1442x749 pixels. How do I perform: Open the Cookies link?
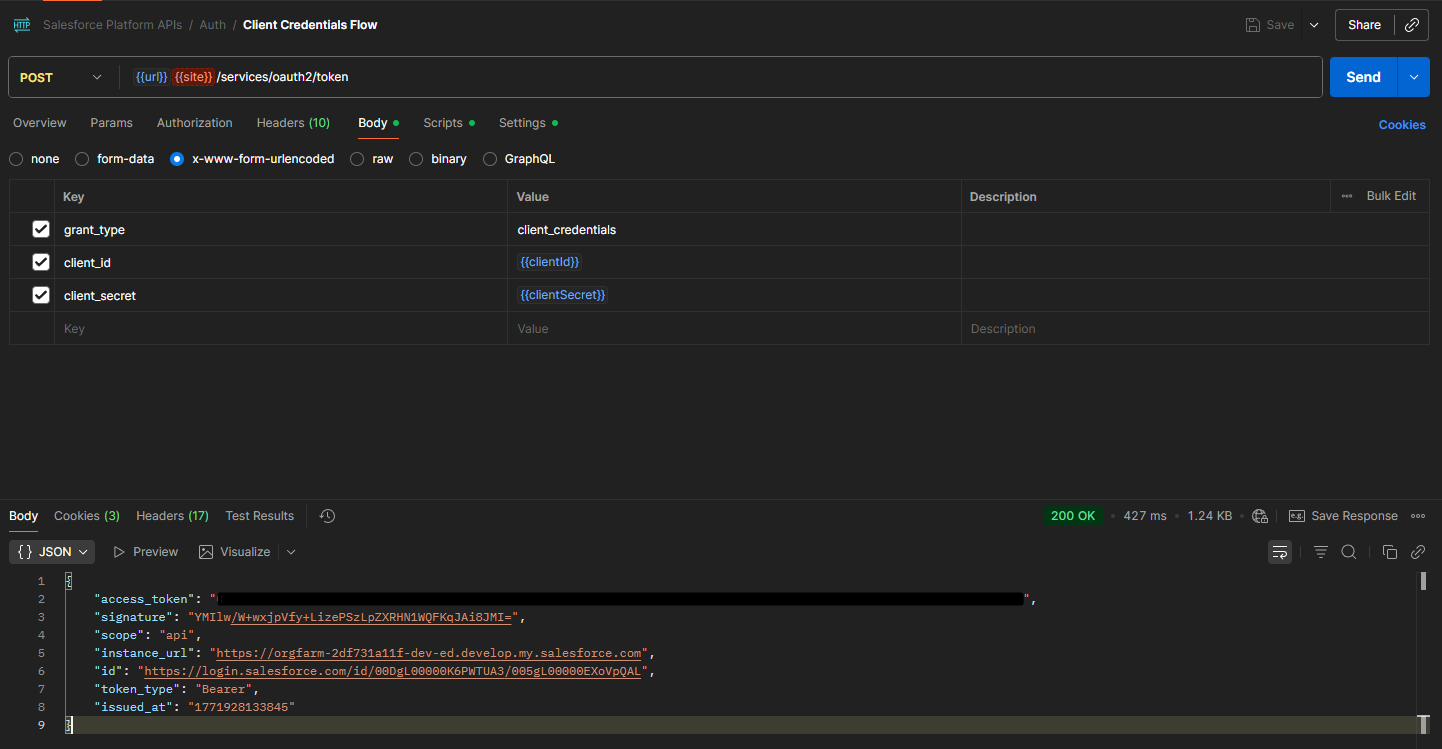click(x=1402, y=125)
